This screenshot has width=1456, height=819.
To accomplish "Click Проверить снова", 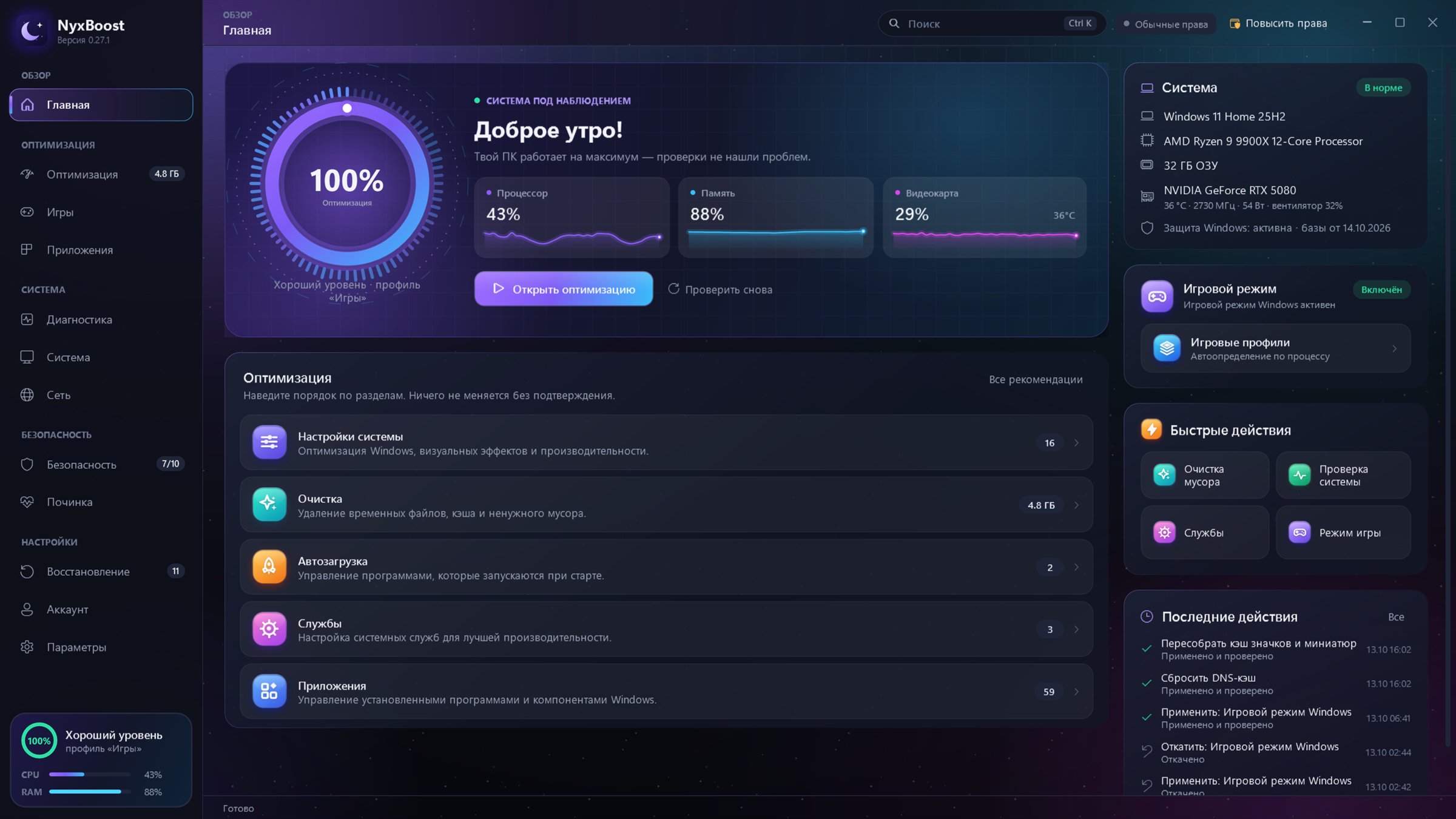I will coord(720,289).
